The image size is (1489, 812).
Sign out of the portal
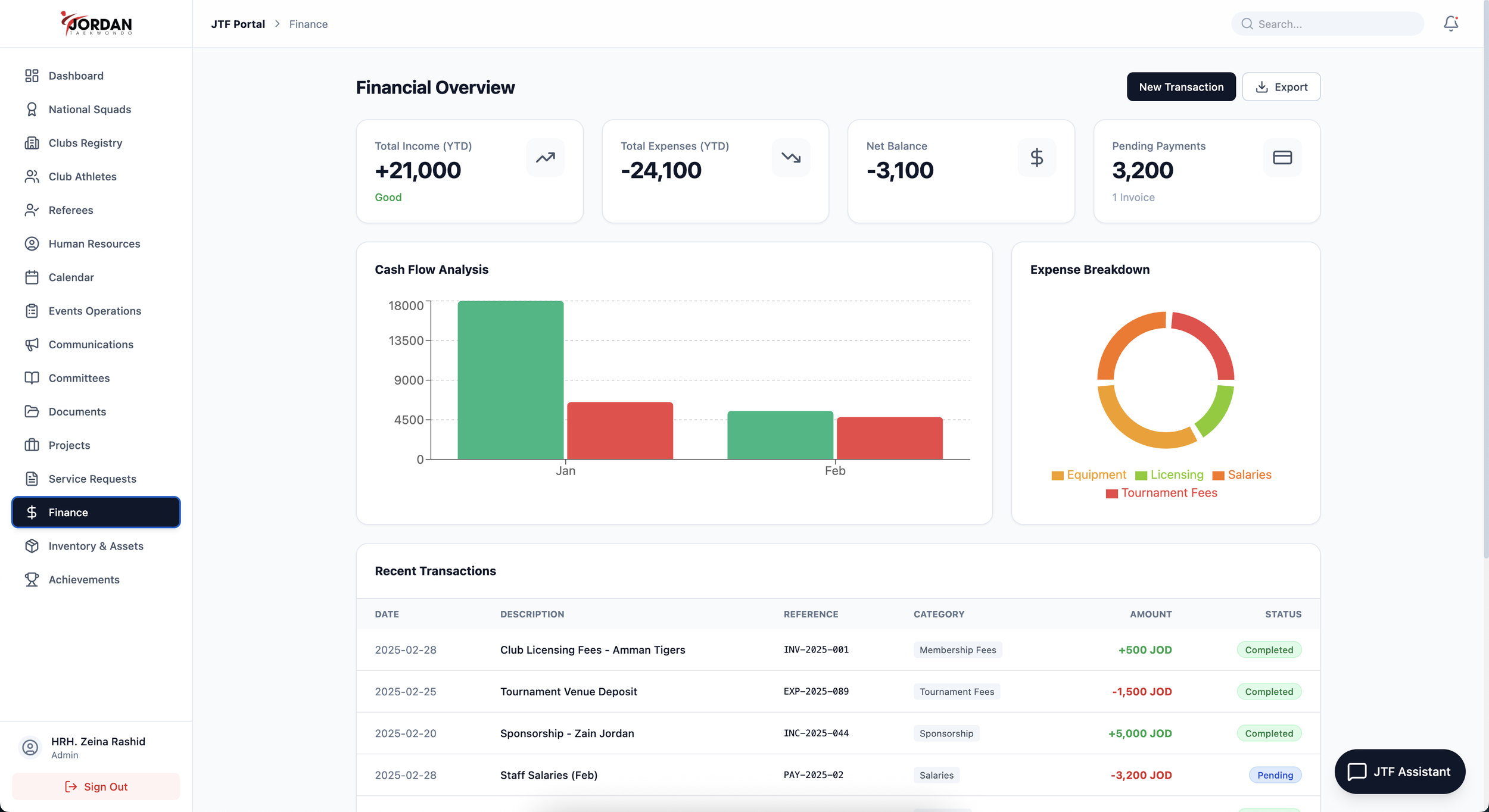pos(96,786)
